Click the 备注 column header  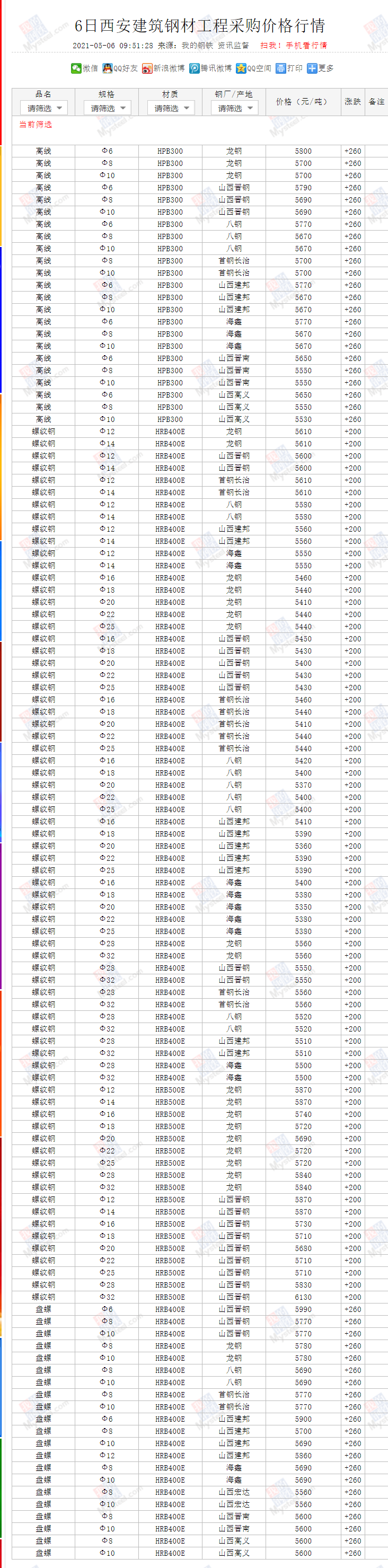[377, 102]
